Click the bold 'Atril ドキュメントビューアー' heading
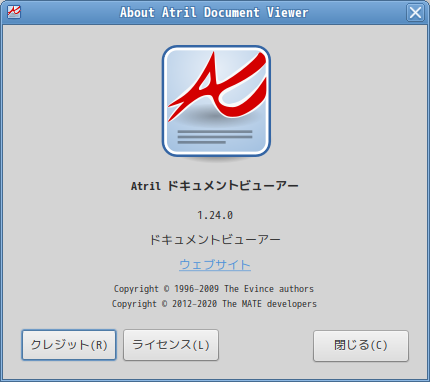This screenshot has width=430, height=382. tap(215, 186)
